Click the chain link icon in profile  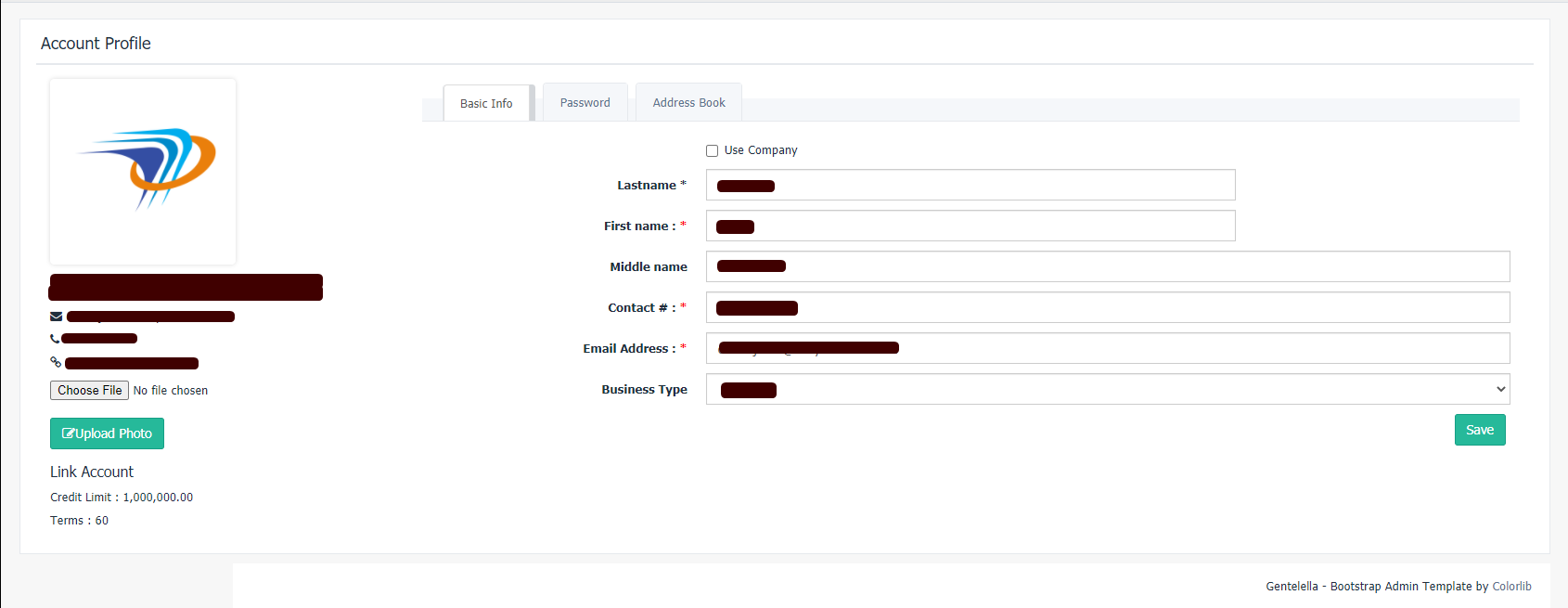pos(56,362)
